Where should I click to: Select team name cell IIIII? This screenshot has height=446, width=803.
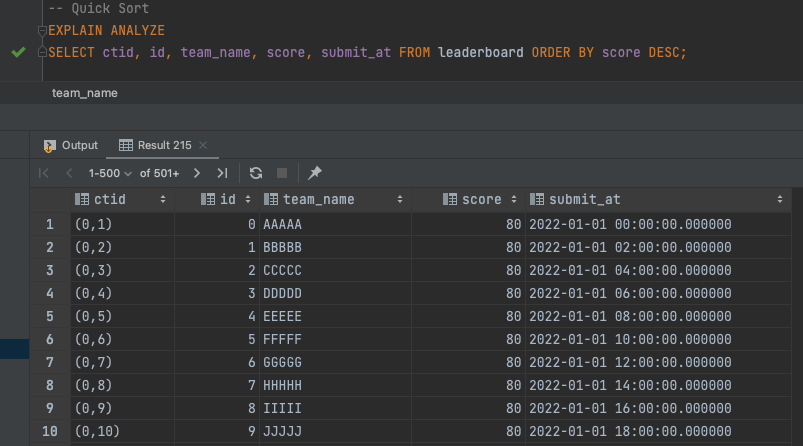pyautogui.click(x=335, y=409)
